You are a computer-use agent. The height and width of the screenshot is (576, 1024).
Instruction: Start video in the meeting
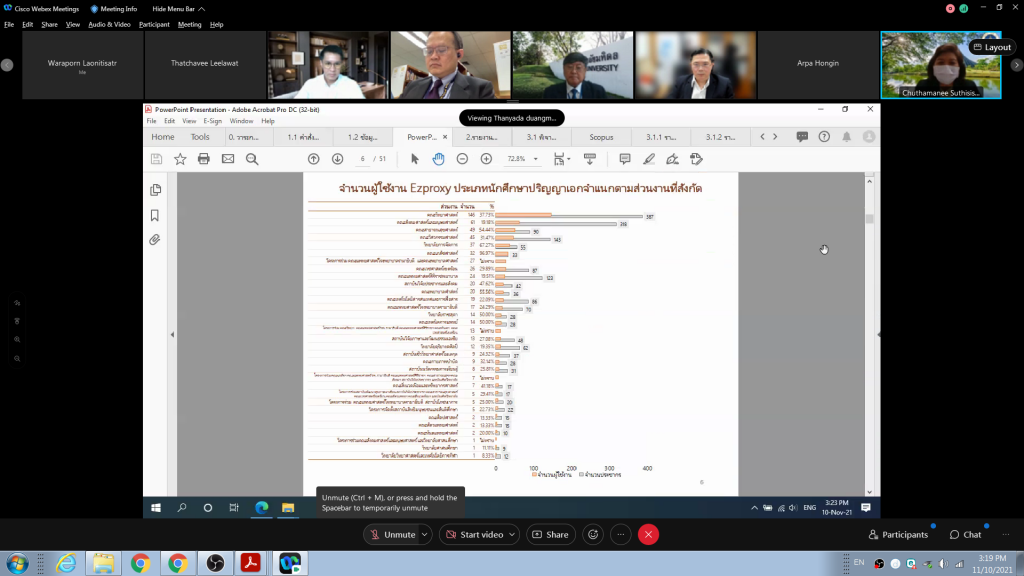click(x=481, y=535)
